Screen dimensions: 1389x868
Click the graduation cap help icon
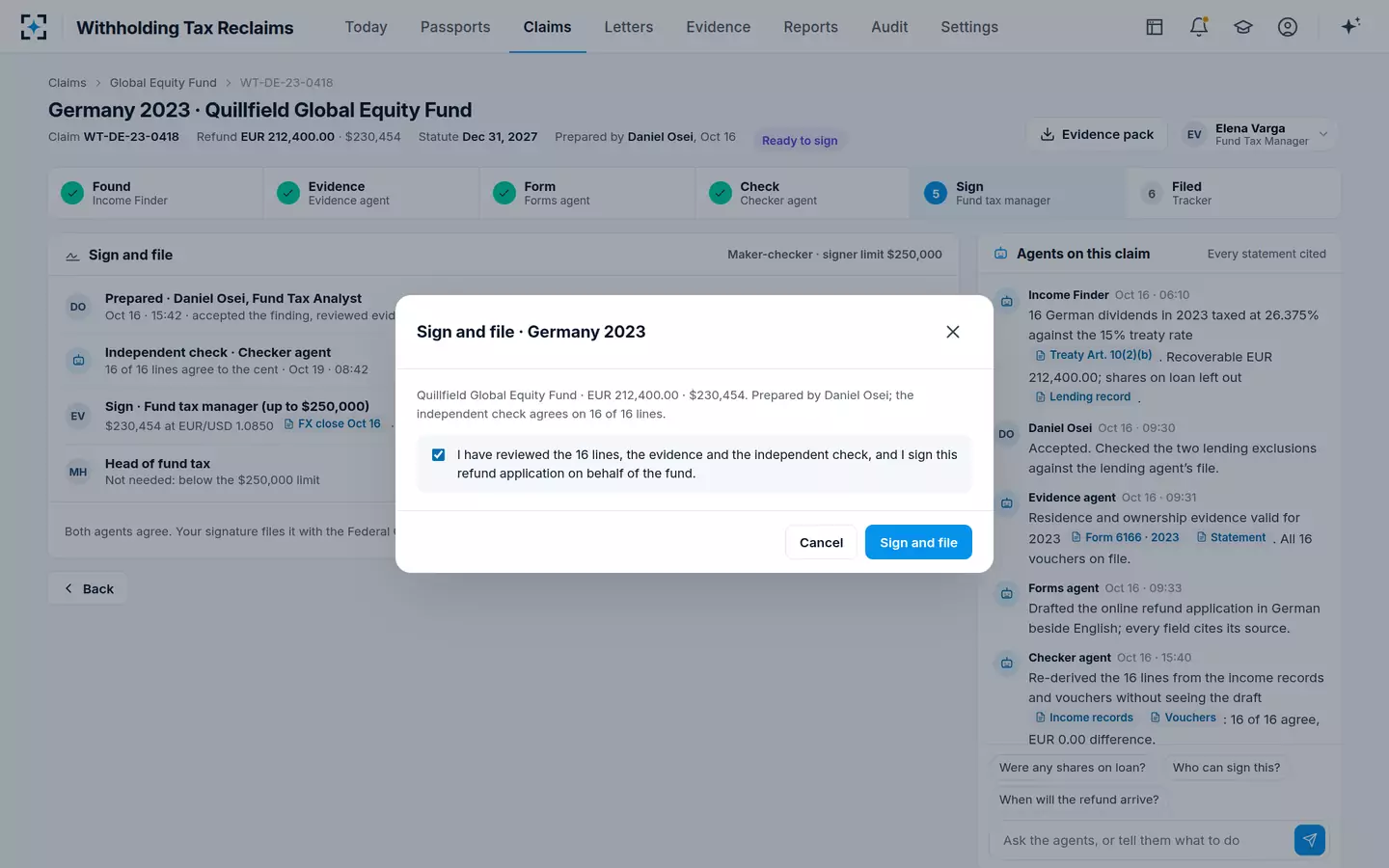(x=1243, y=27)
